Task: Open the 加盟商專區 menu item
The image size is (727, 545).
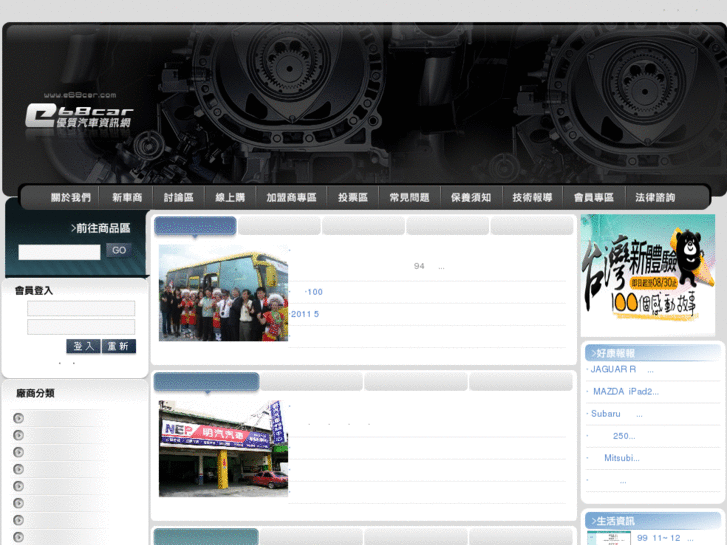Action: click(291, 198)
